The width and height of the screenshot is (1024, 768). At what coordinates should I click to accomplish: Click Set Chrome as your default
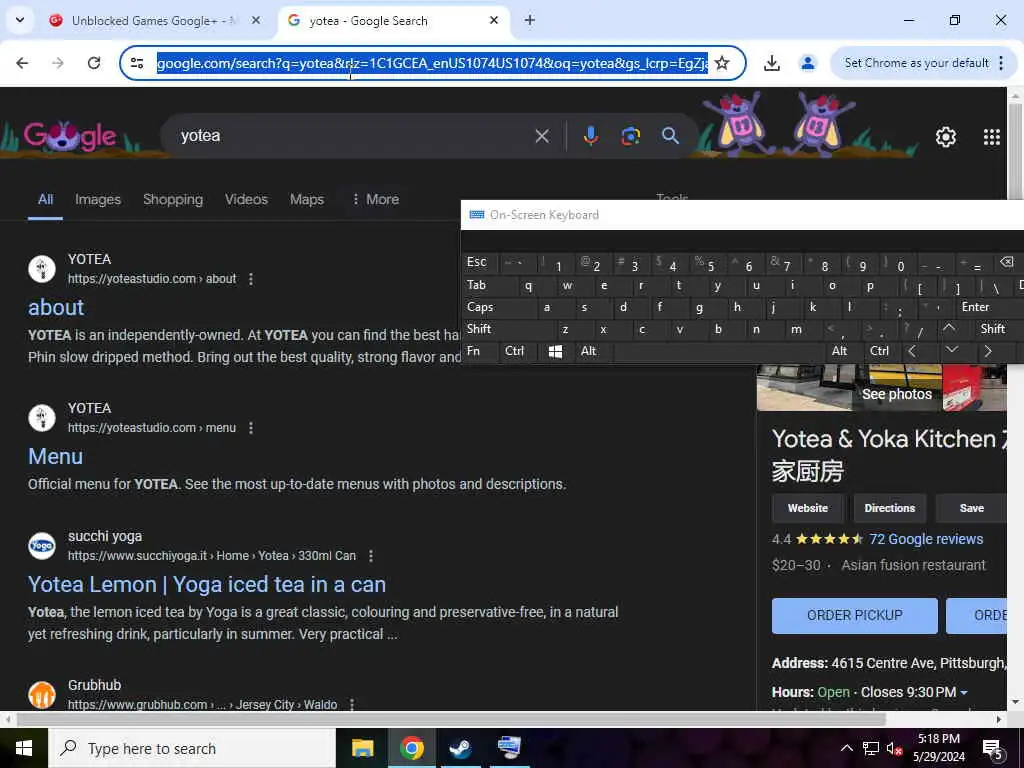click(x=916, y=63)
